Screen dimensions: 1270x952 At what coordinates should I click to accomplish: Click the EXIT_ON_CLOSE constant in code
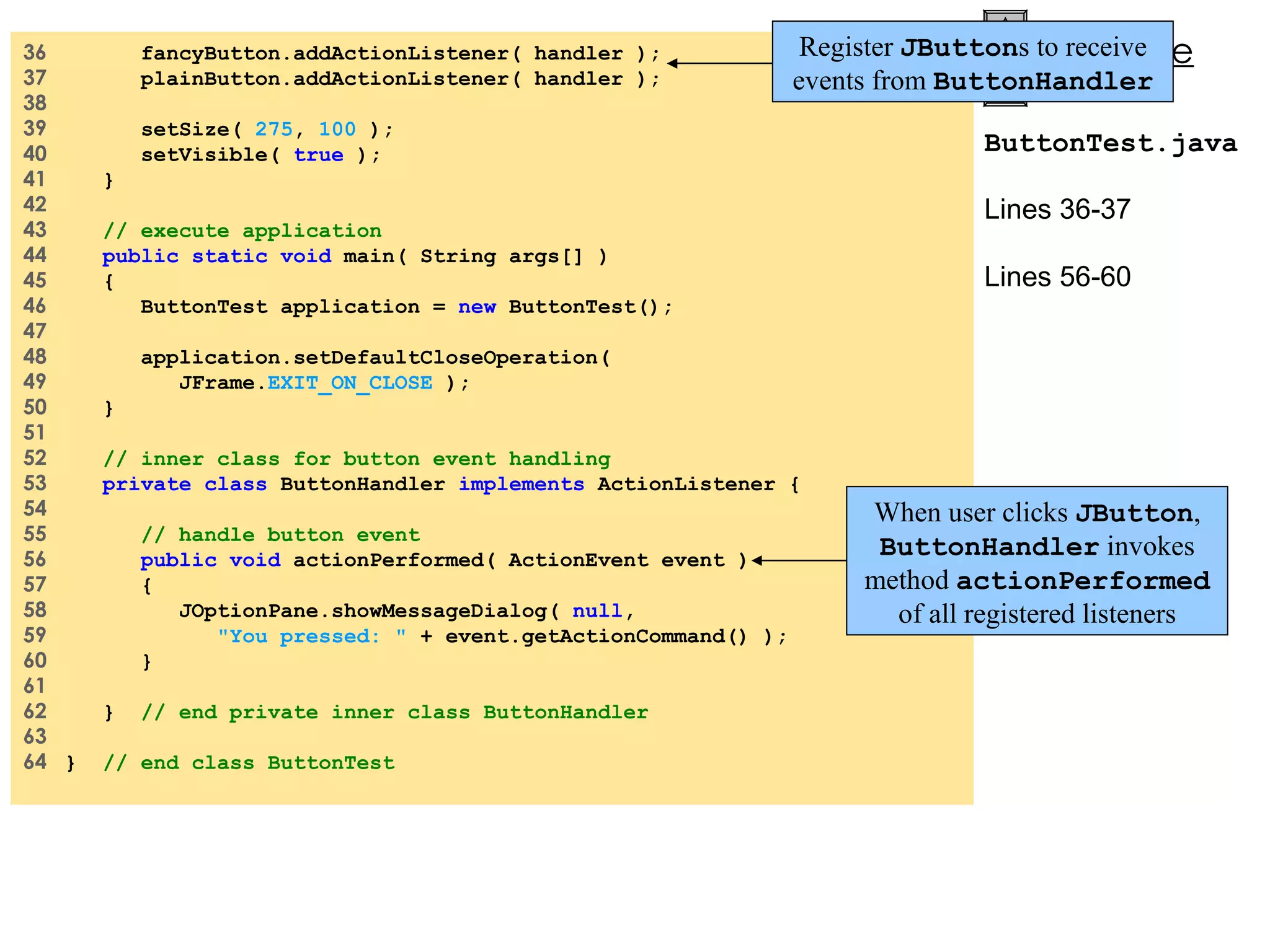click(350, 383)
